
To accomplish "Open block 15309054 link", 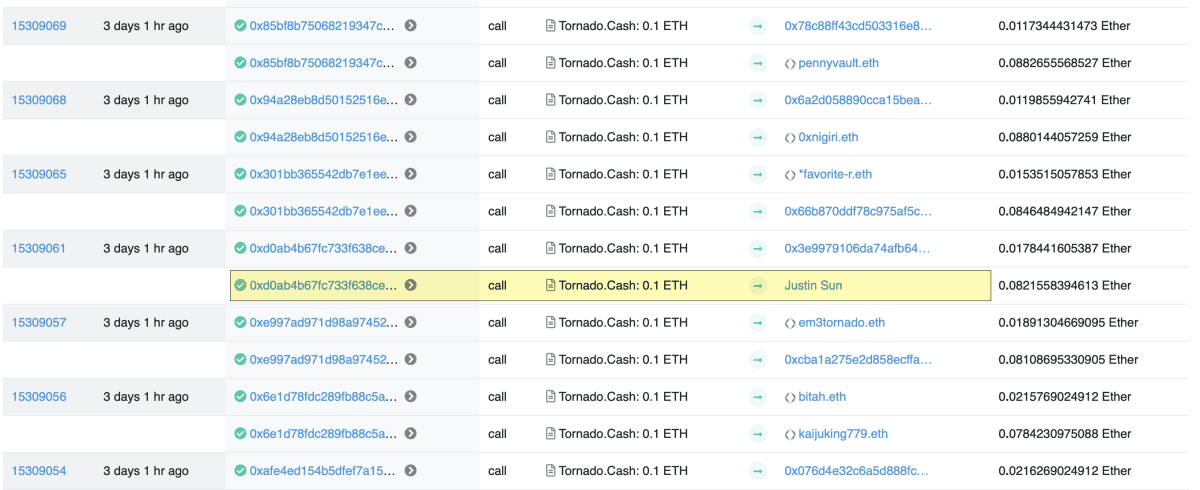I will [x=39, y=470].
